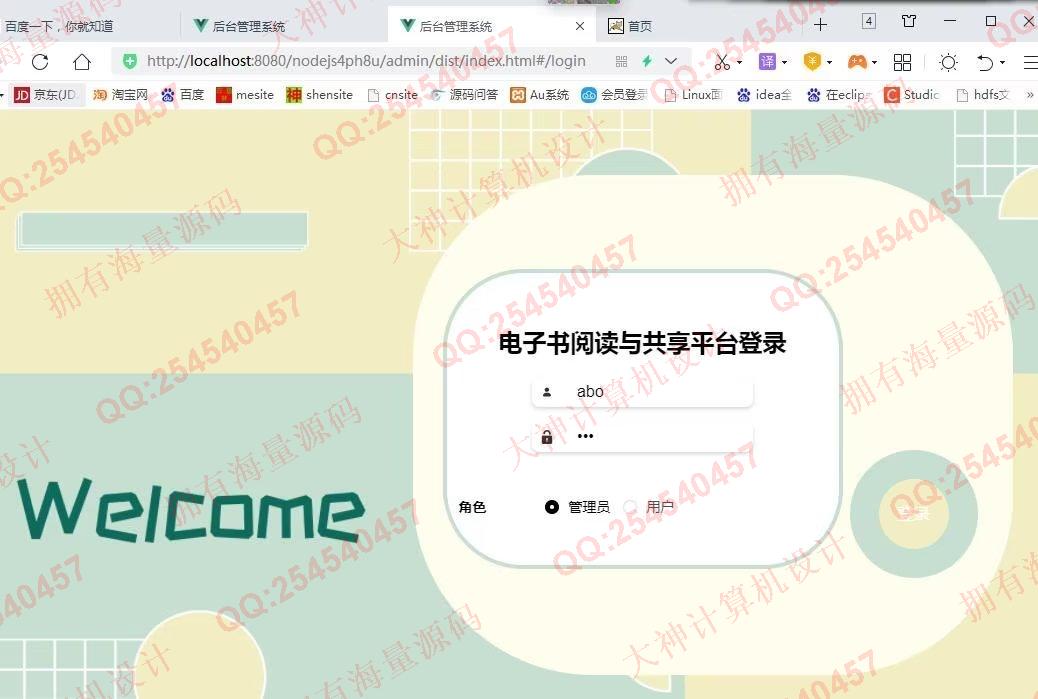Select the 用户 role radio button
This screenshot has width=1038, height=699.
[630, 507]
